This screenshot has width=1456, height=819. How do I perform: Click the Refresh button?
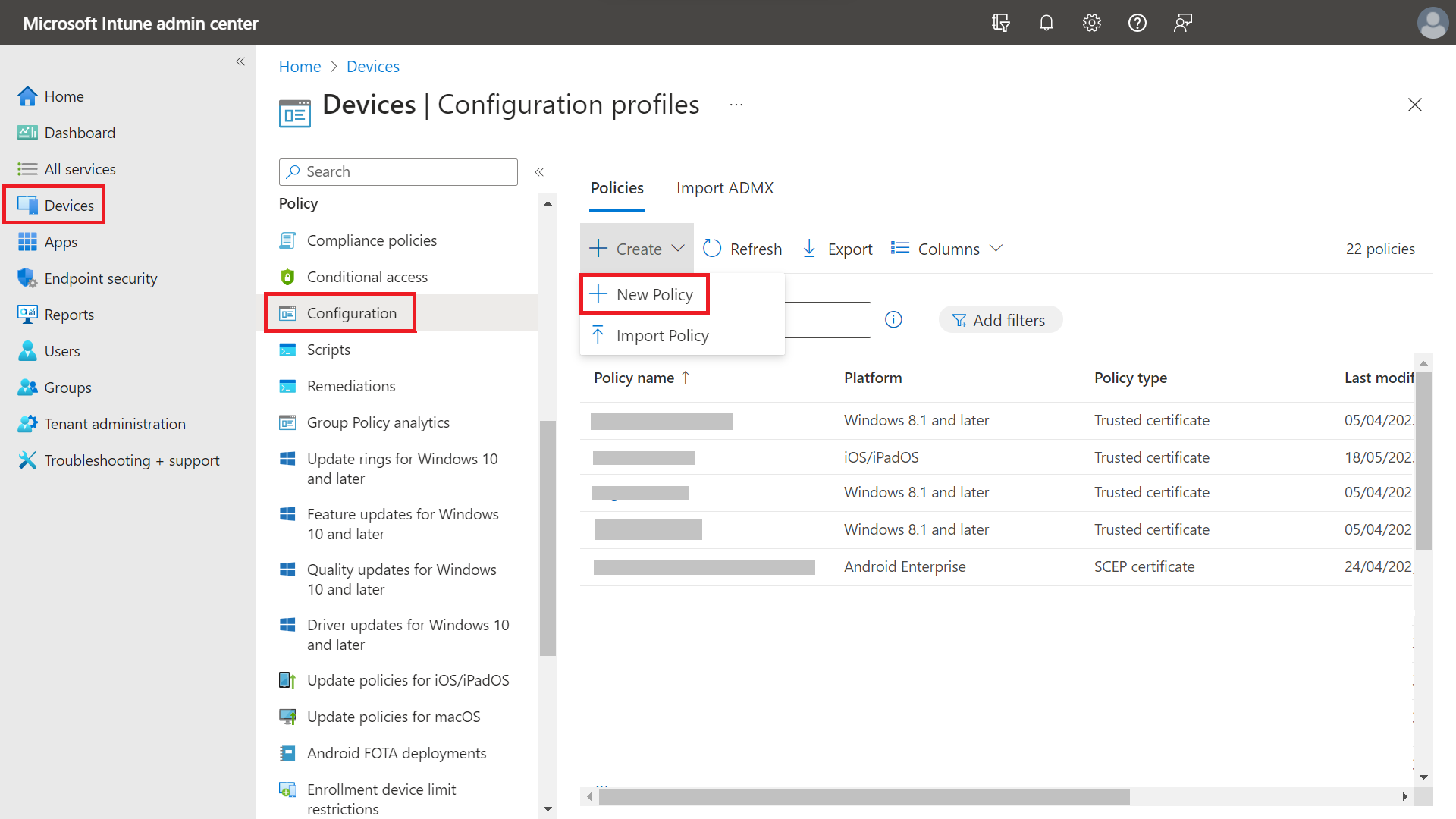point(742,249)
